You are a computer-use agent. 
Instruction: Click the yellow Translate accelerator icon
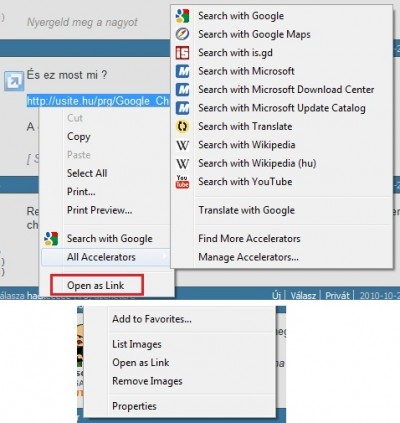[x=182, y=126]
